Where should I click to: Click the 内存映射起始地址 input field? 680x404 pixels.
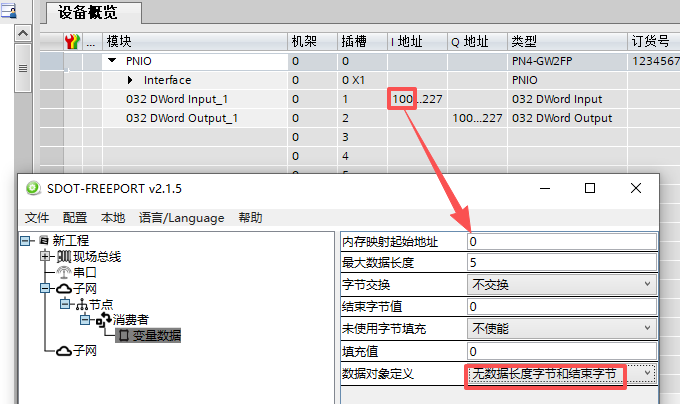(x=562, y=241)
